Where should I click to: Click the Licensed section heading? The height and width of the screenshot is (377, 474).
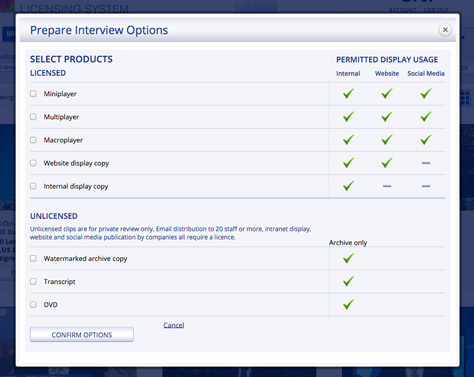pyautogui.click(x=48, y=73)
